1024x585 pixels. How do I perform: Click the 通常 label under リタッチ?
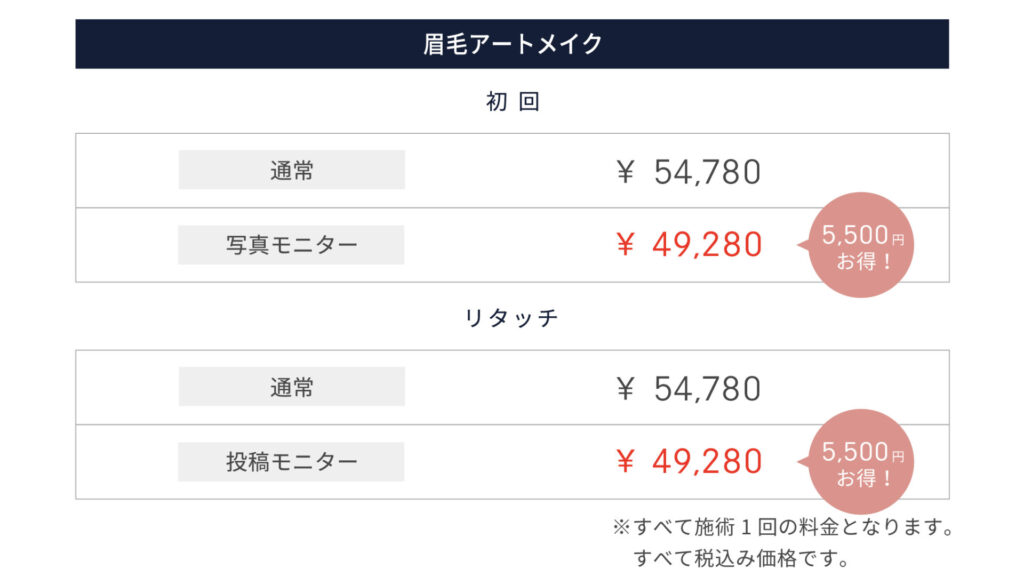[x=291, y=387]
